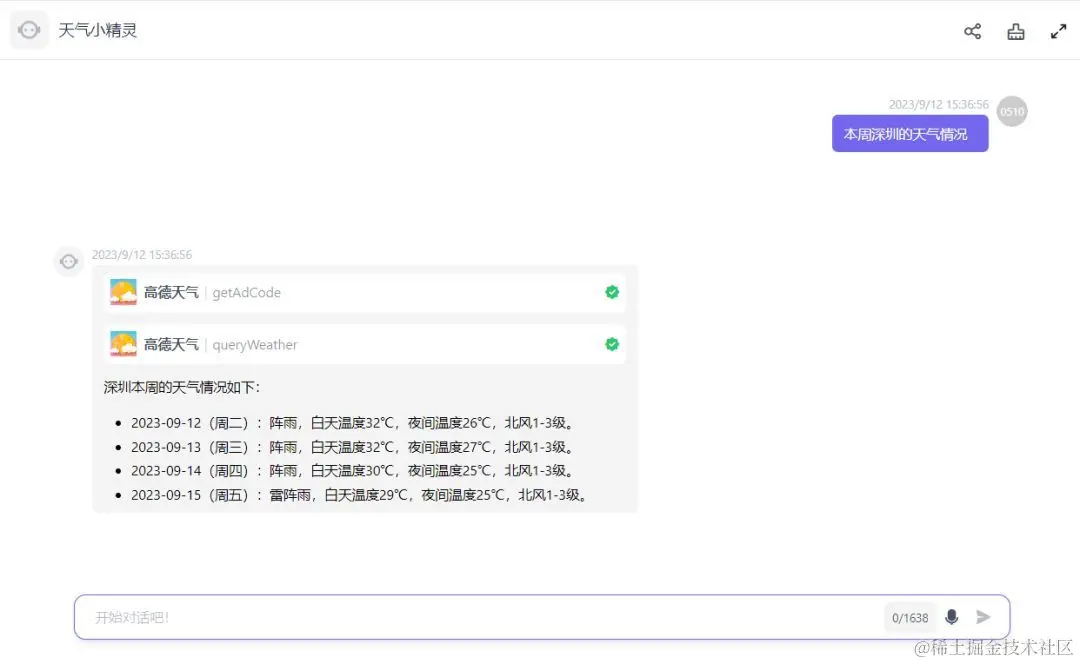This screenshot has width=1080, height=664.
Task: Click the 0/1638 character counter
Action: [910, 618]
